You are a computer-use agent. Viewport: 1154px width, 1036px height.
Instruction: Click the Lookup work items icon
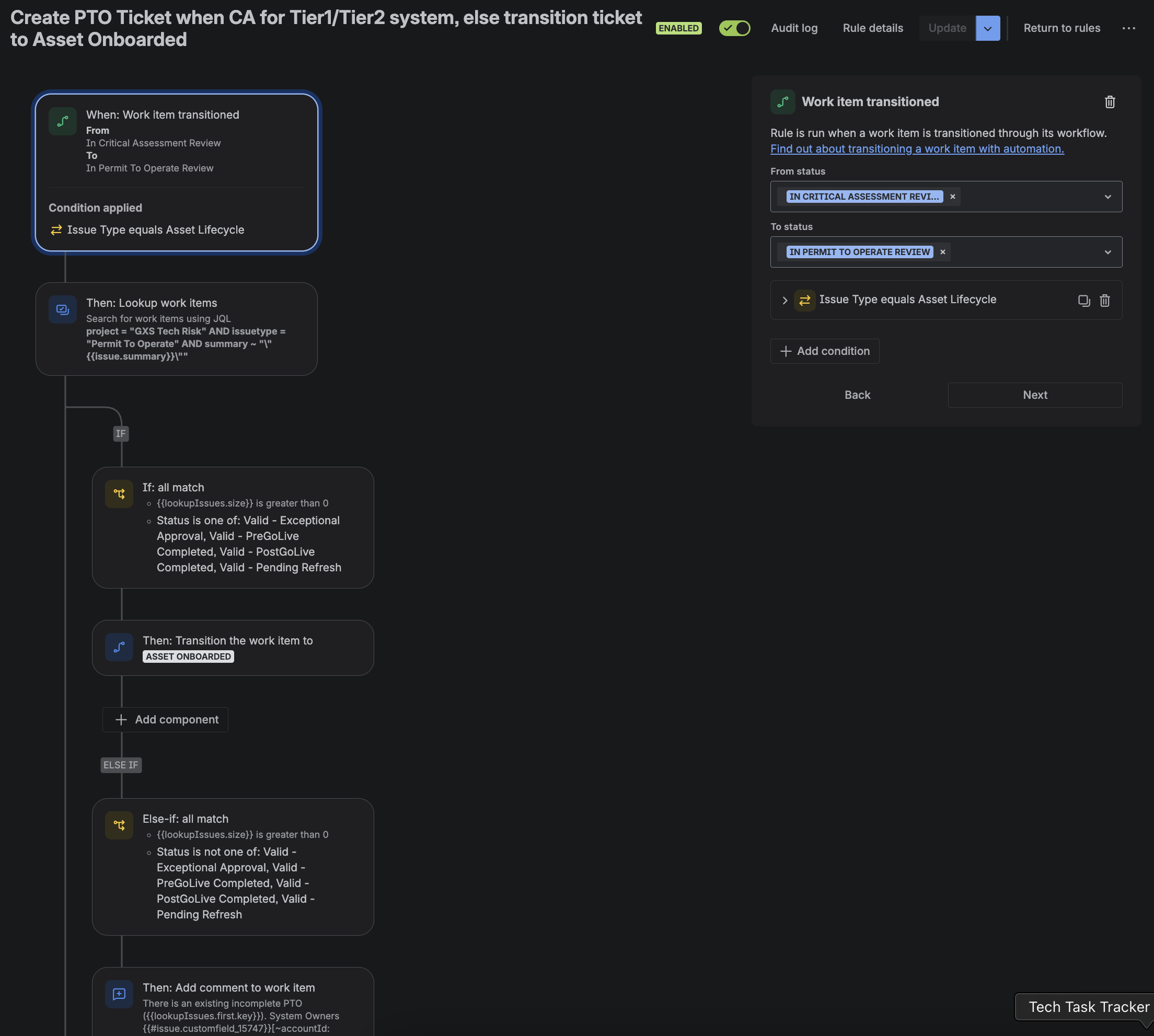[63, 309]
